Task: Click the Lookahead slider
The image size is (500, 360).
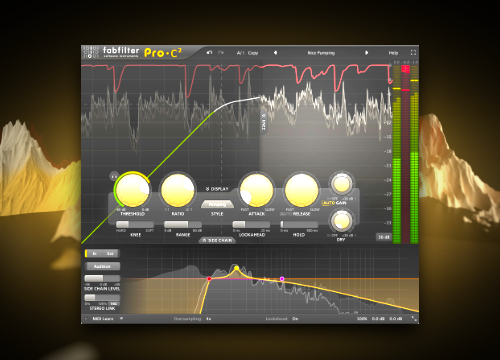Action: pos(251,224)
